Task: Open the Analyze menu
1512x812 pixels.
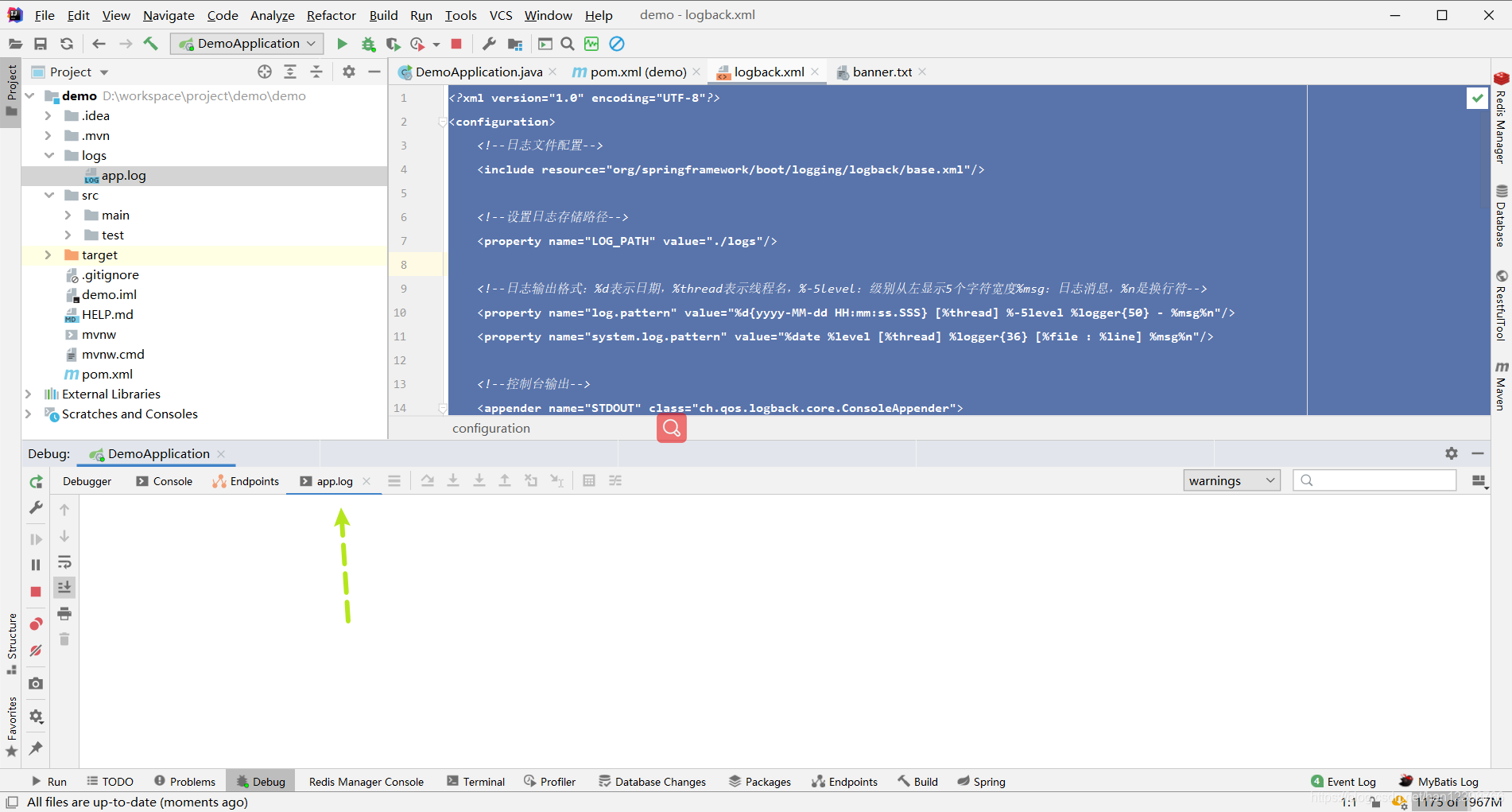Action: point(272,15)
